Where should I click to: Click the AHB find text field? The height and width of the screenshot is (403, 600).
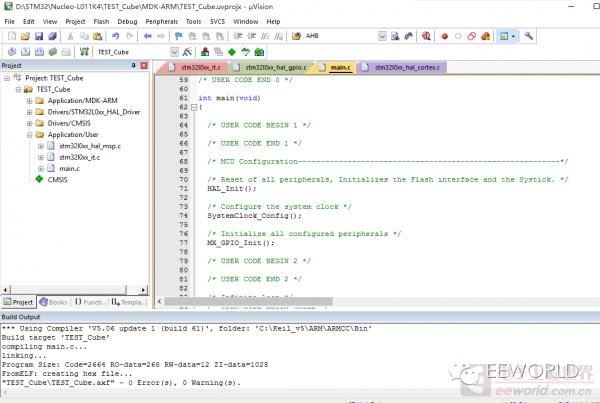point(338,36)
